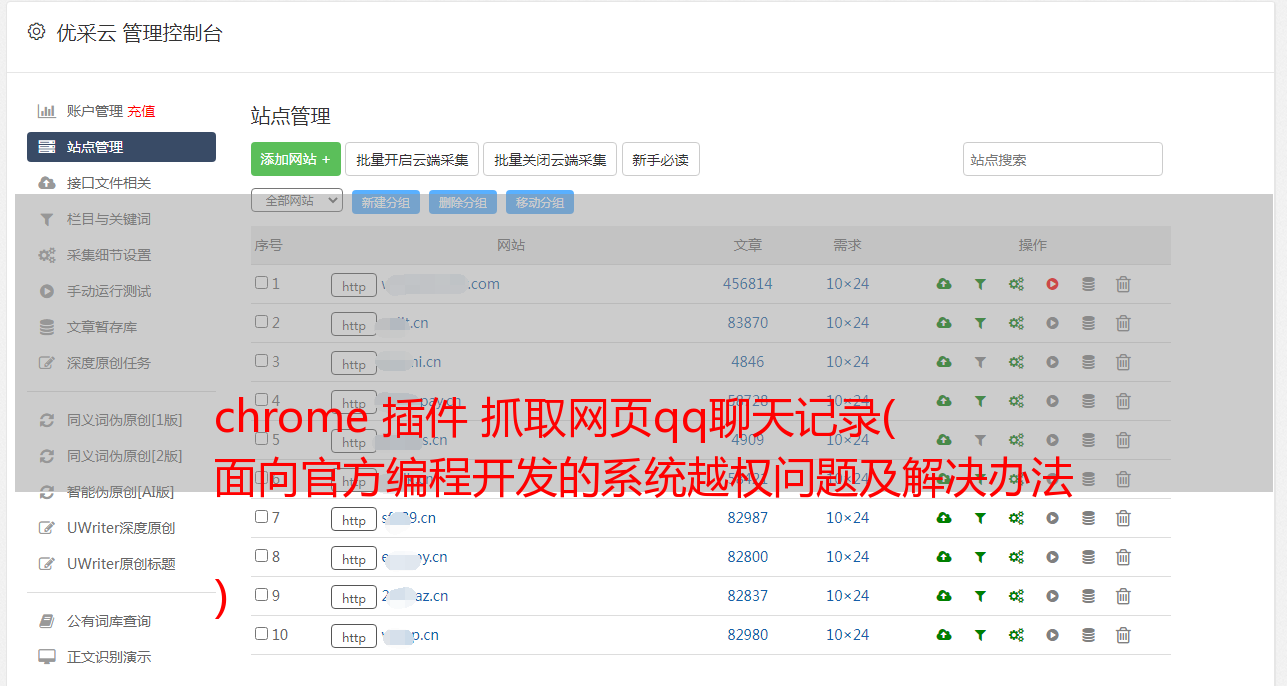Screen dimensions: 1287x686
Task: Open 接口文件相关 in the sidebar
Action: [109, 183]
